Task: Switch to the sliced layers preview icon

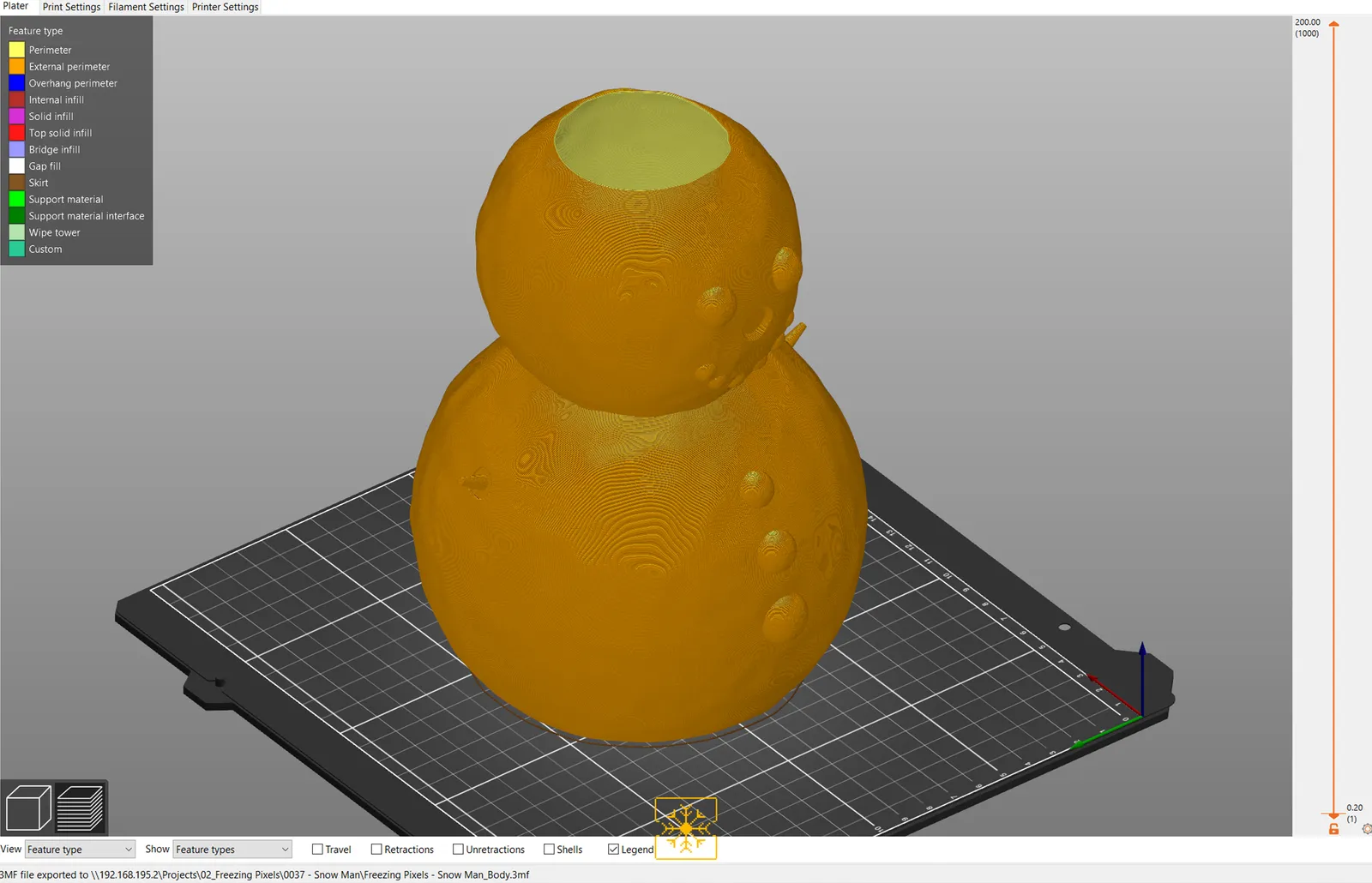Action: tap(80, 808)
